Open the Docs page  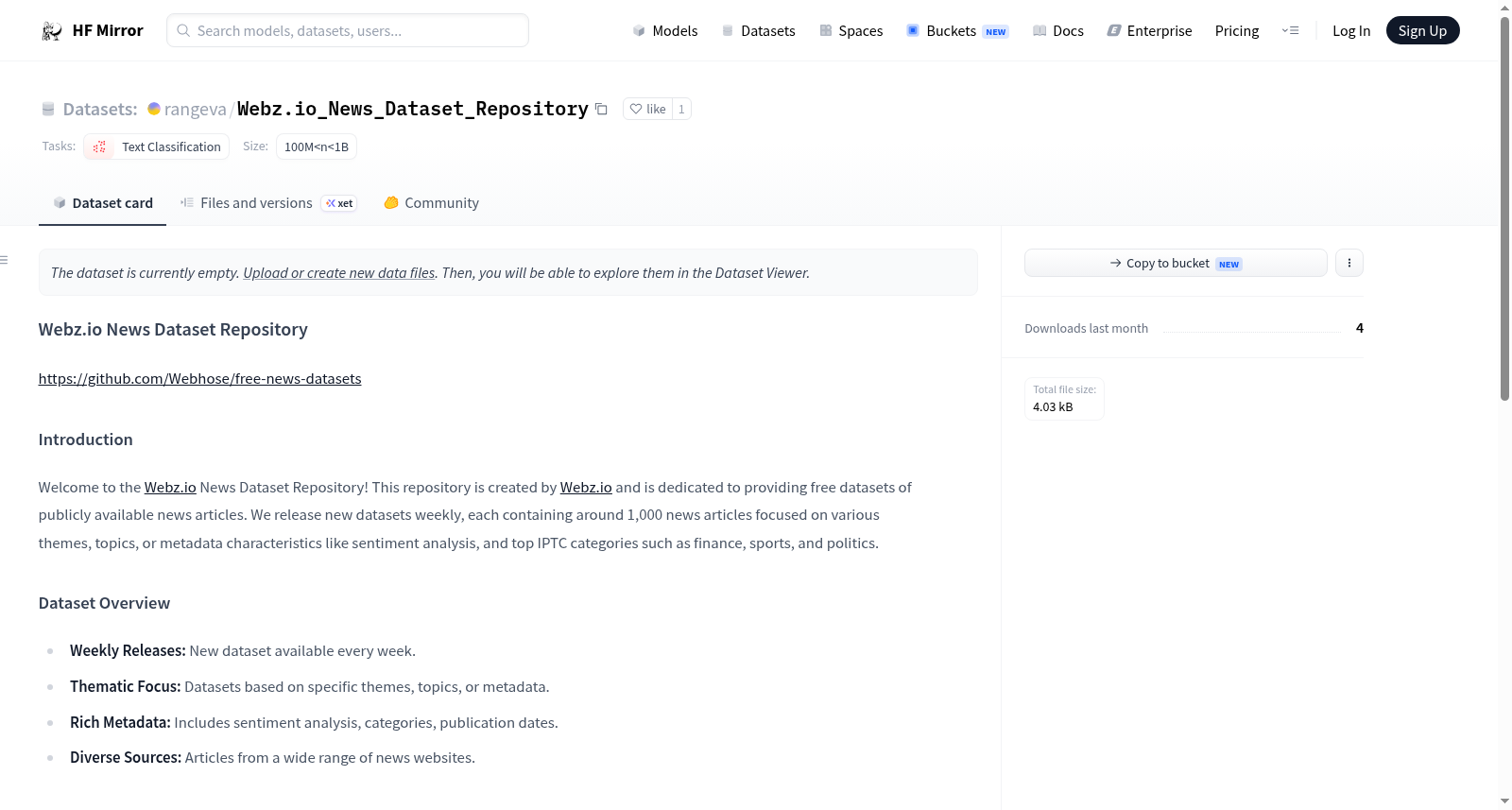[x=1058, y=30]
